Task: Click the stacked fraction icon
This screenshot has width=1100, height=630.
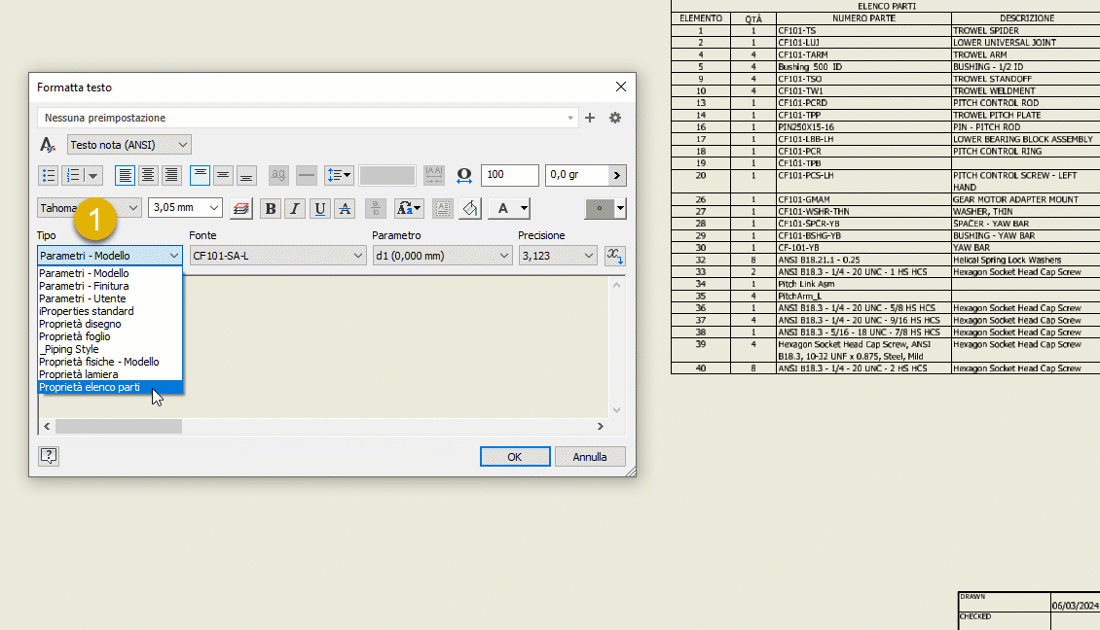Action: [x=375, y=208]
